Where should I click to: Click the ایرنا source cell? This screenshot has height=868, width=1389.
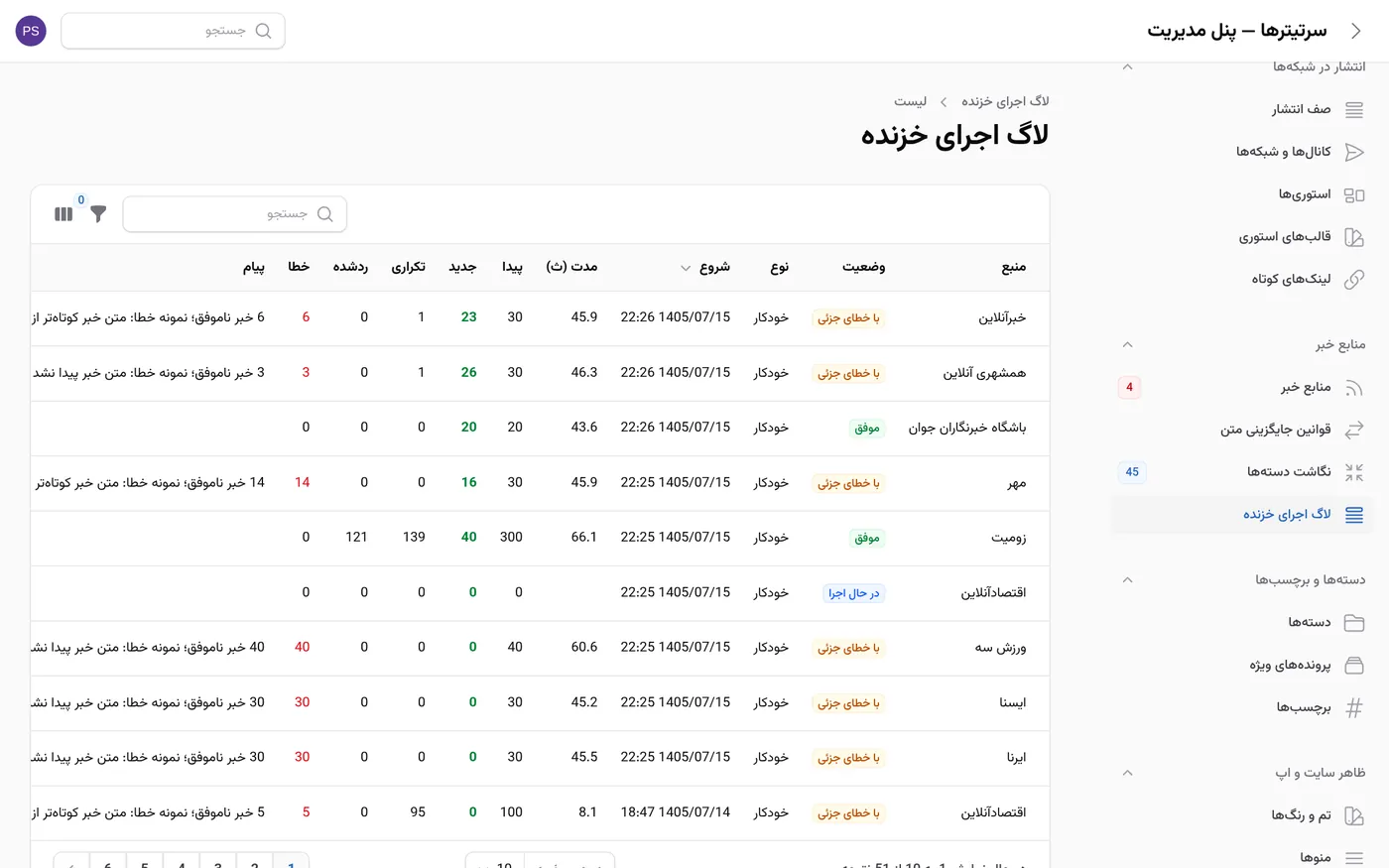click(1017, 757)
